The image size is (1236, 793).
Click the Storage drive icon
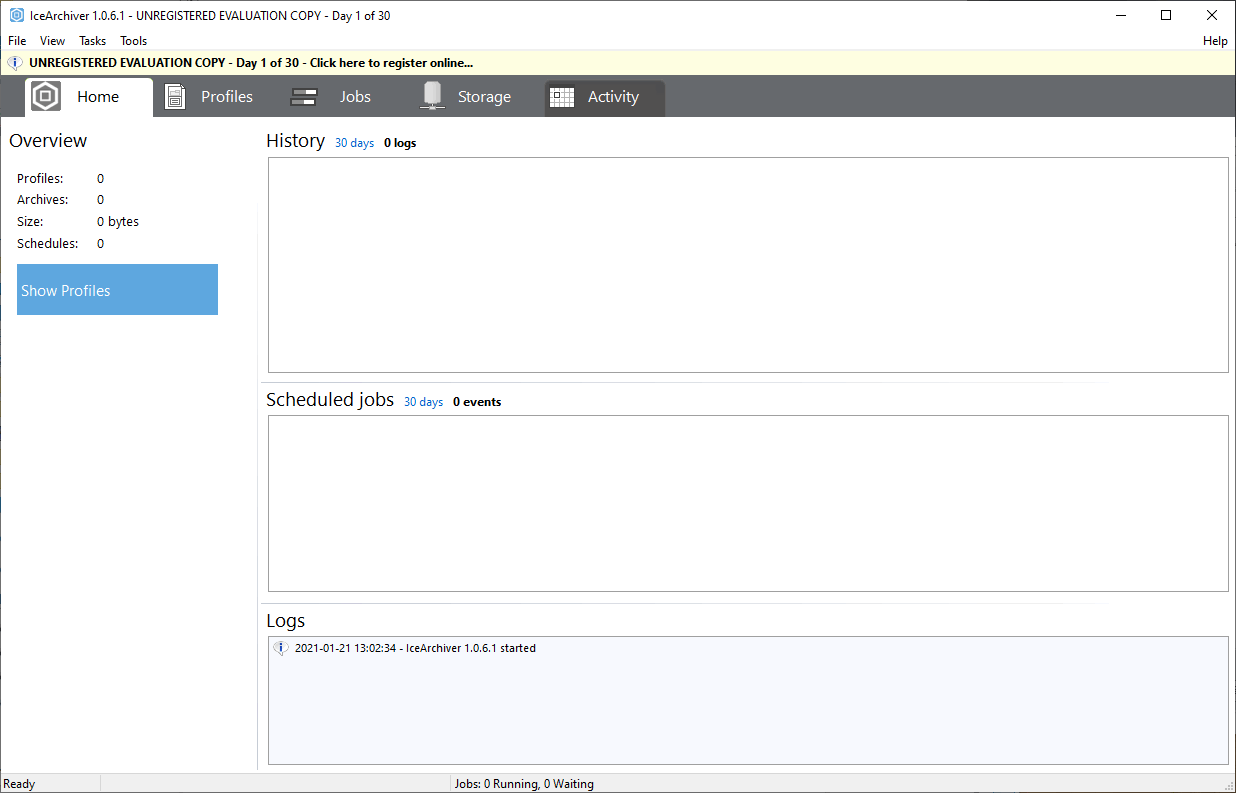pos(432,96)
